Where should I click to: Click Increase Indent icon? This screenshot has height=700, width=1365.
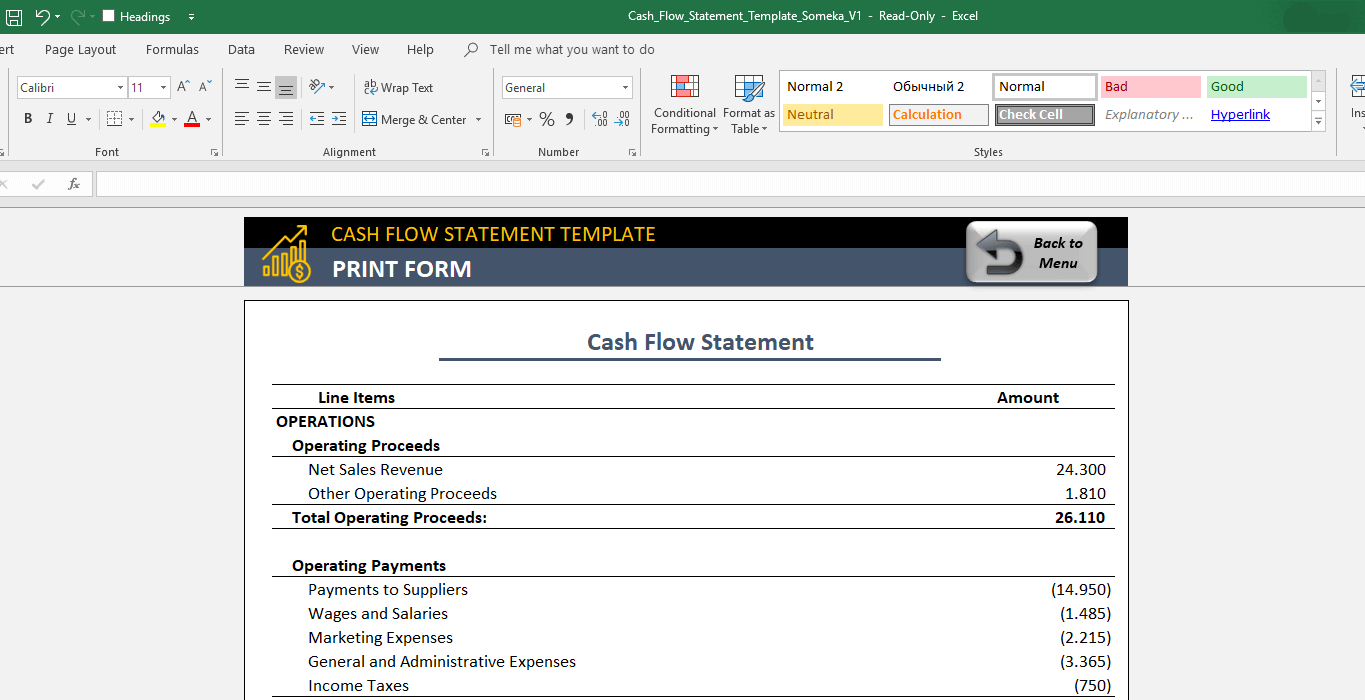tap(339, 119)
